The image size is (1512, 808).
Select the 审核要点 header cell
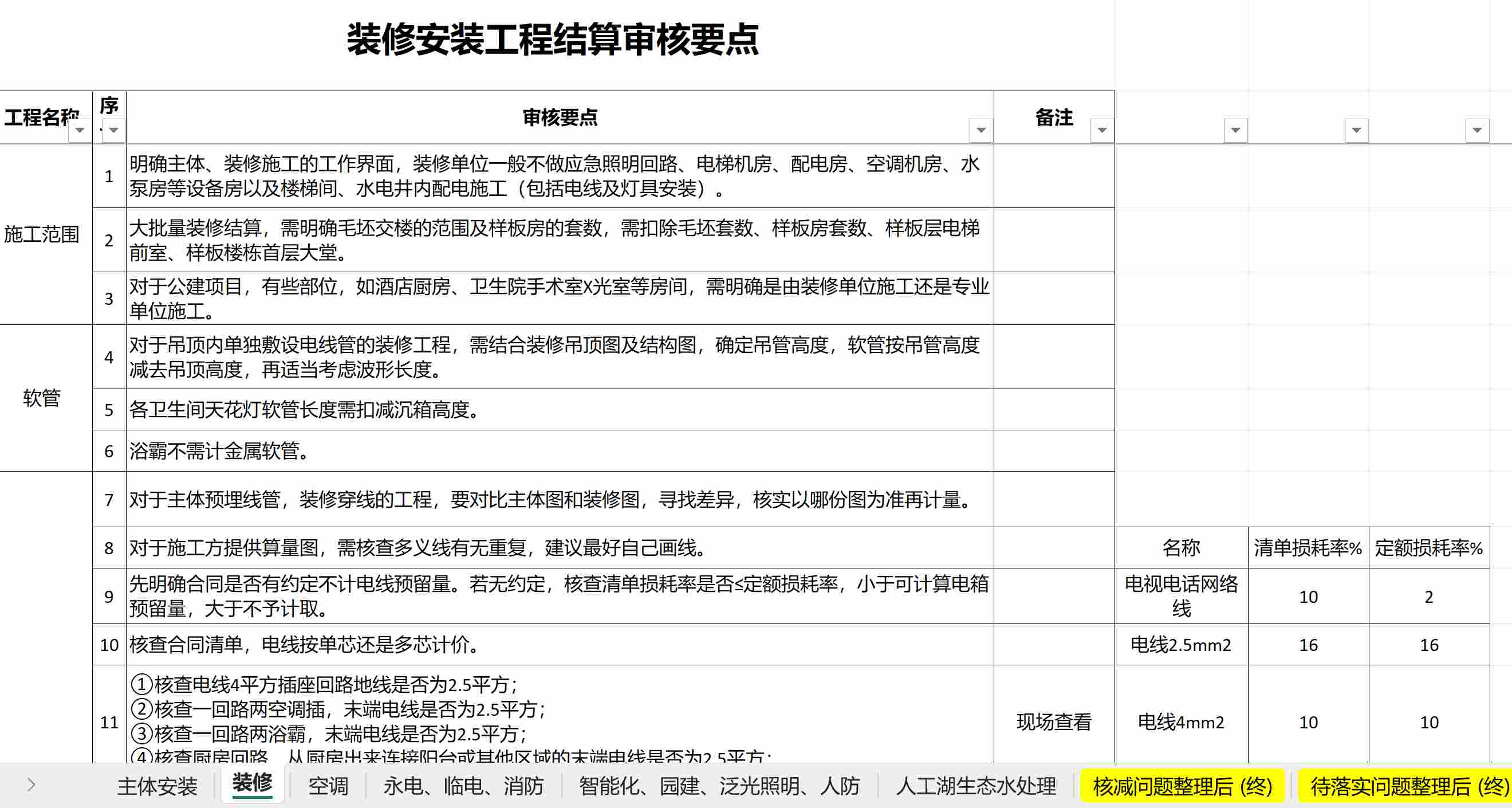(x=560, y=117)
